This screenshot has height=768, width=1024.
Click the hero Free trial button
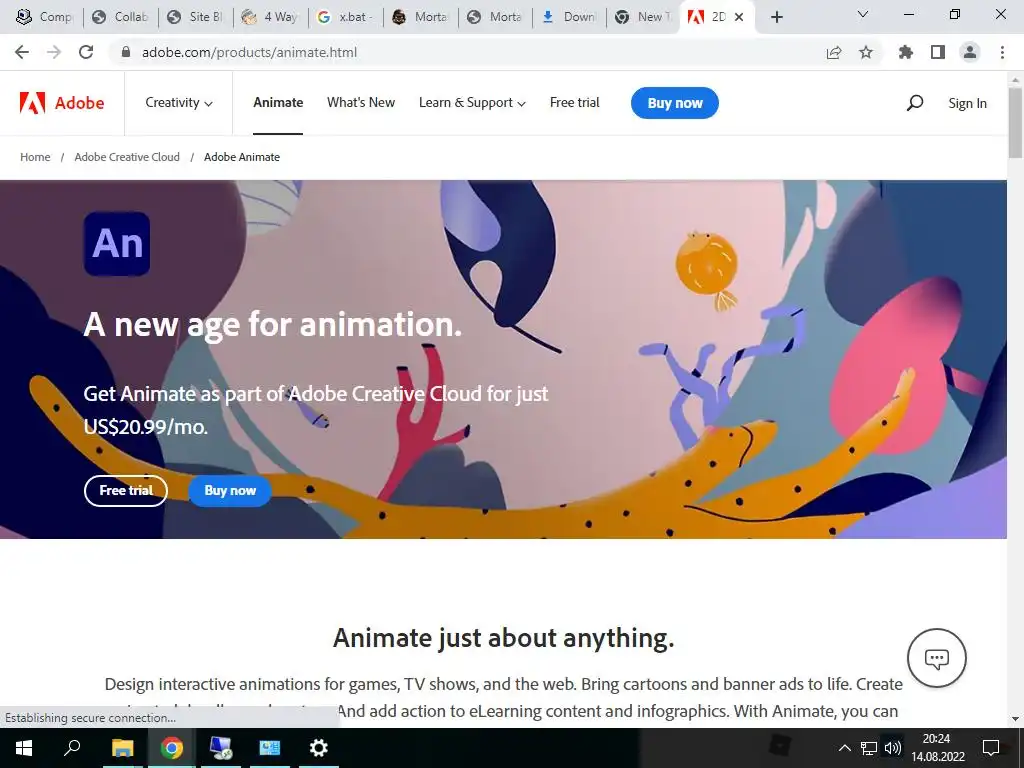125,490
